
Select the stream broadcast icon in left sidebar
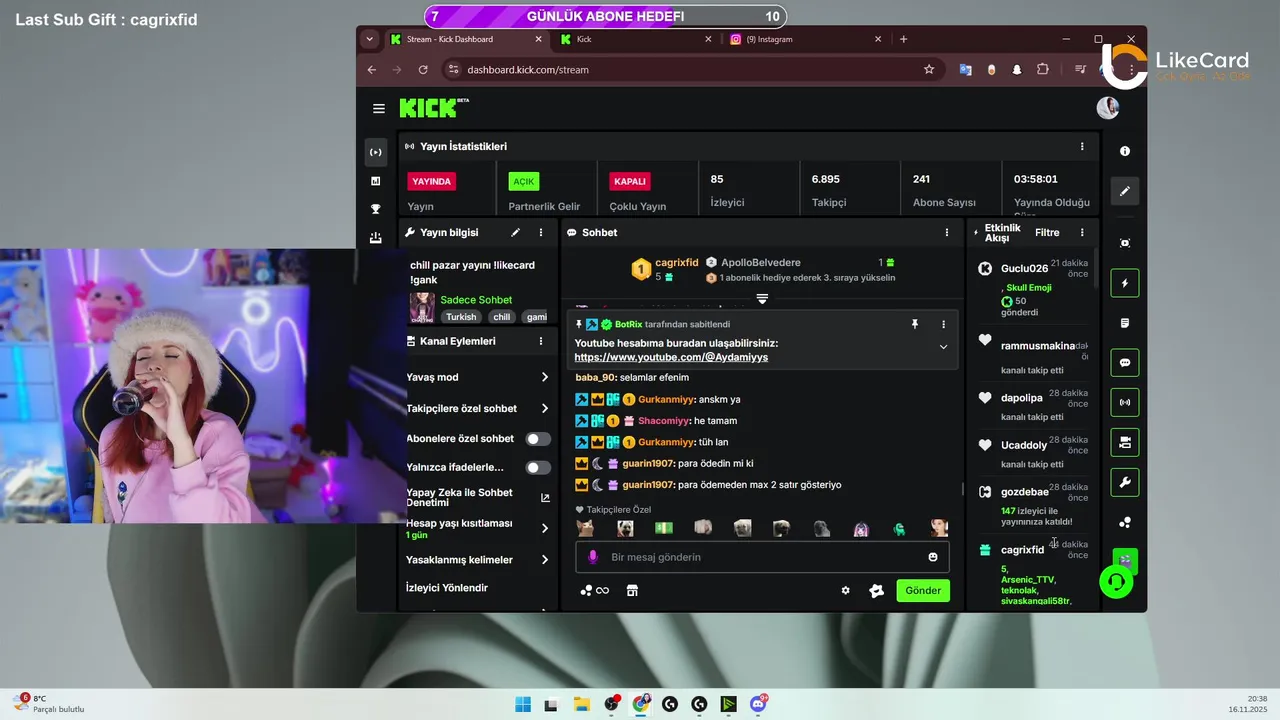click(376, 152)
